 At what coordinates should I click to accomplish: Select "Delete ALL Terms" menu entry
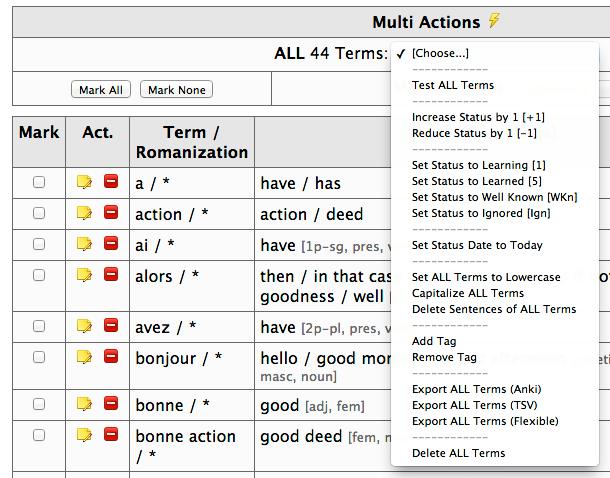coord(458,453)
